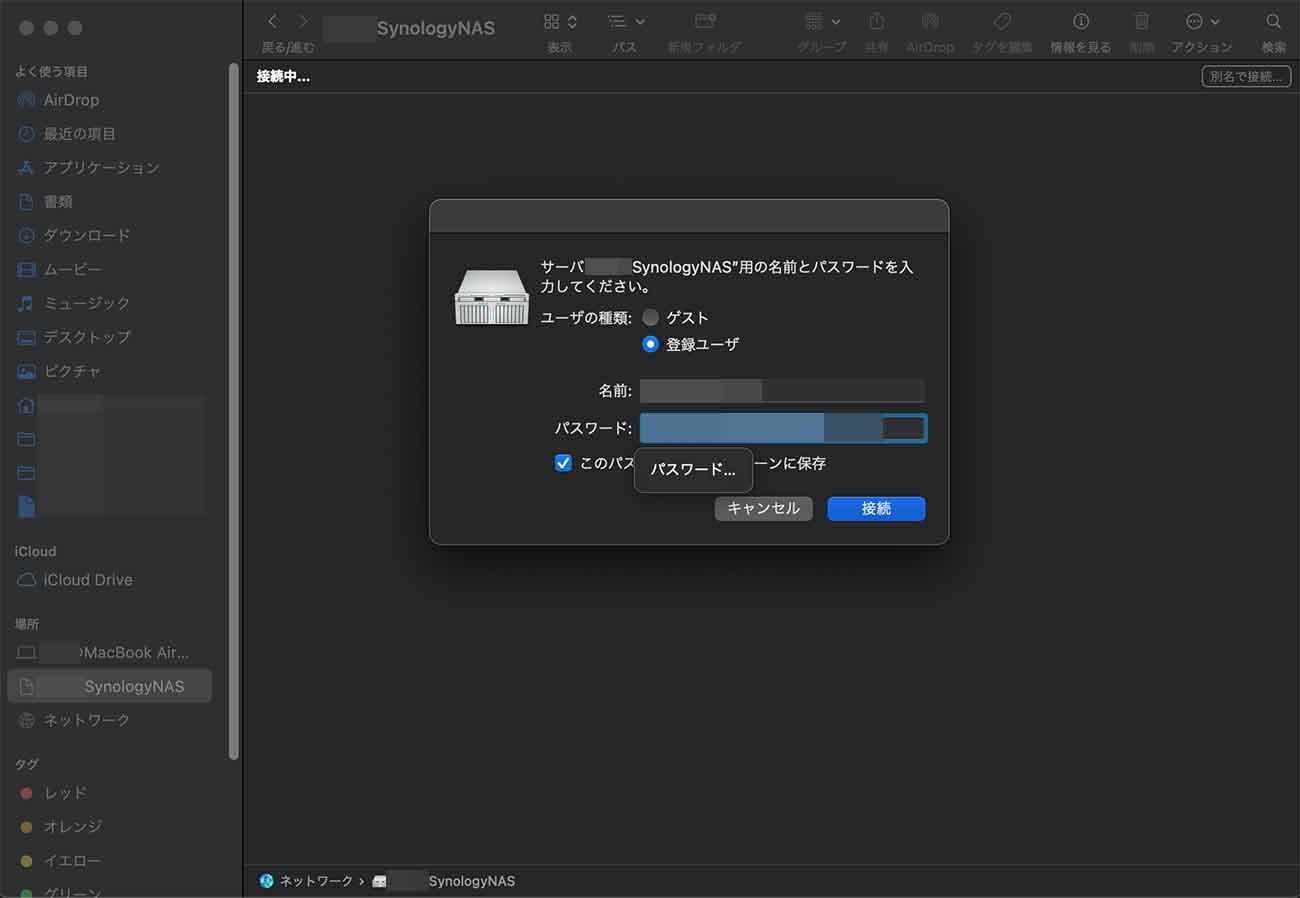Click the キャンセル button
1300x898 pixels.
[763, 509]
